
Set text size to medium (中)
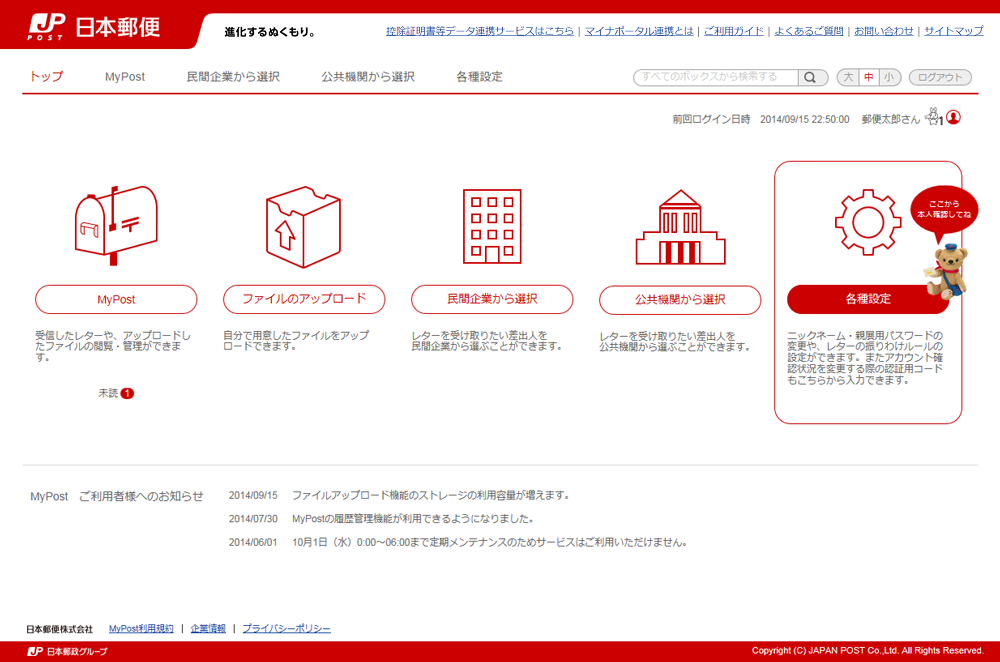pyautogui.click(x=869, y=77)
